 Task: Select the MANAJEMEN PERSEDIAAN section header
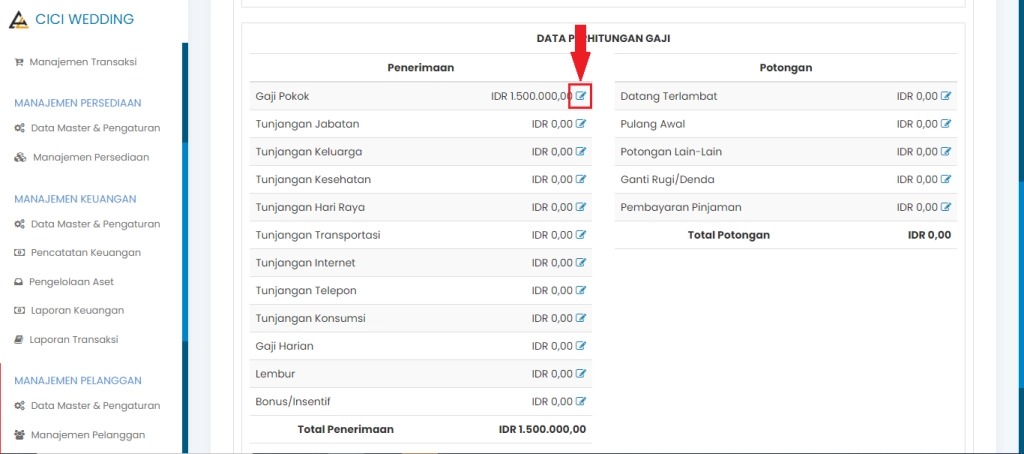point(78,103)
